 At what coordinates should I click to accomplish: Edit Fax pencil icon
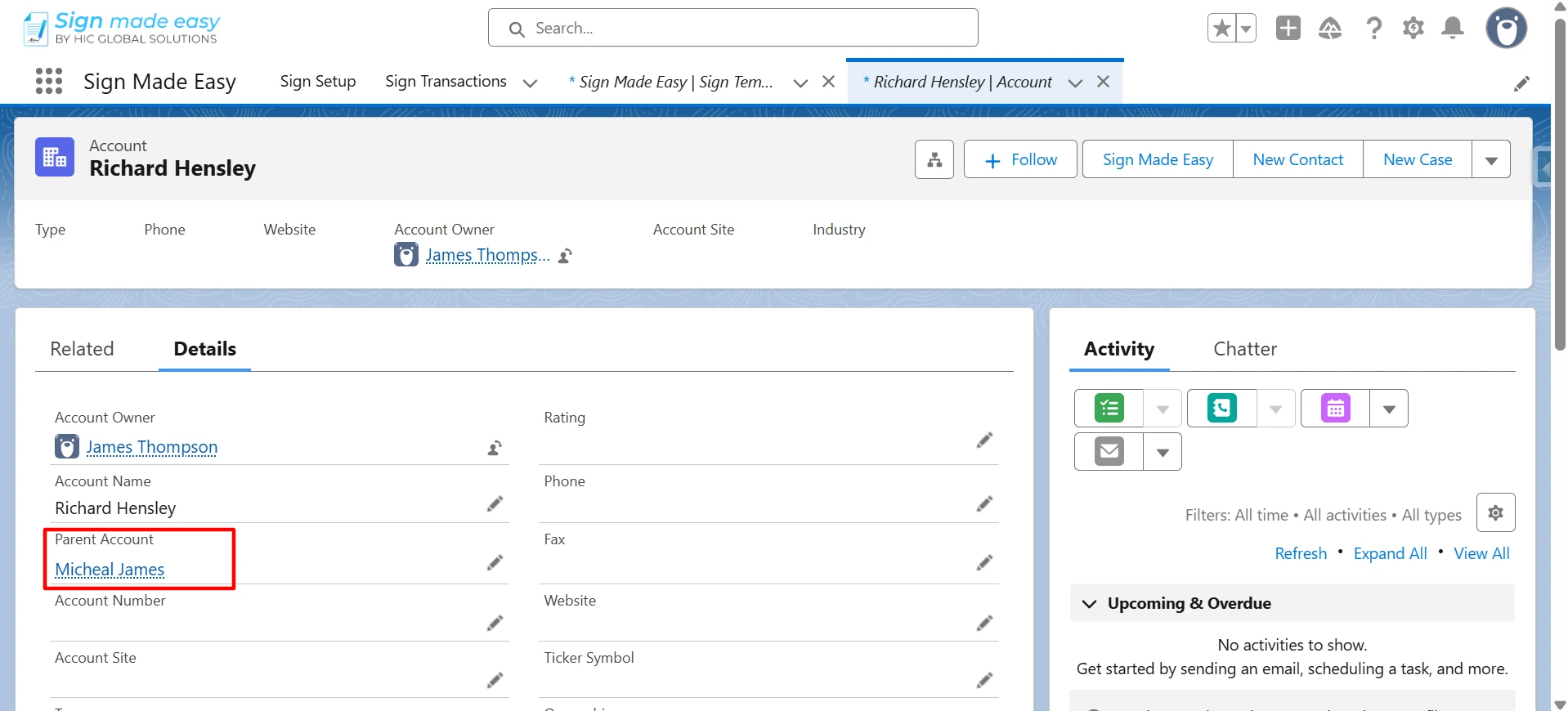(984, 562)
